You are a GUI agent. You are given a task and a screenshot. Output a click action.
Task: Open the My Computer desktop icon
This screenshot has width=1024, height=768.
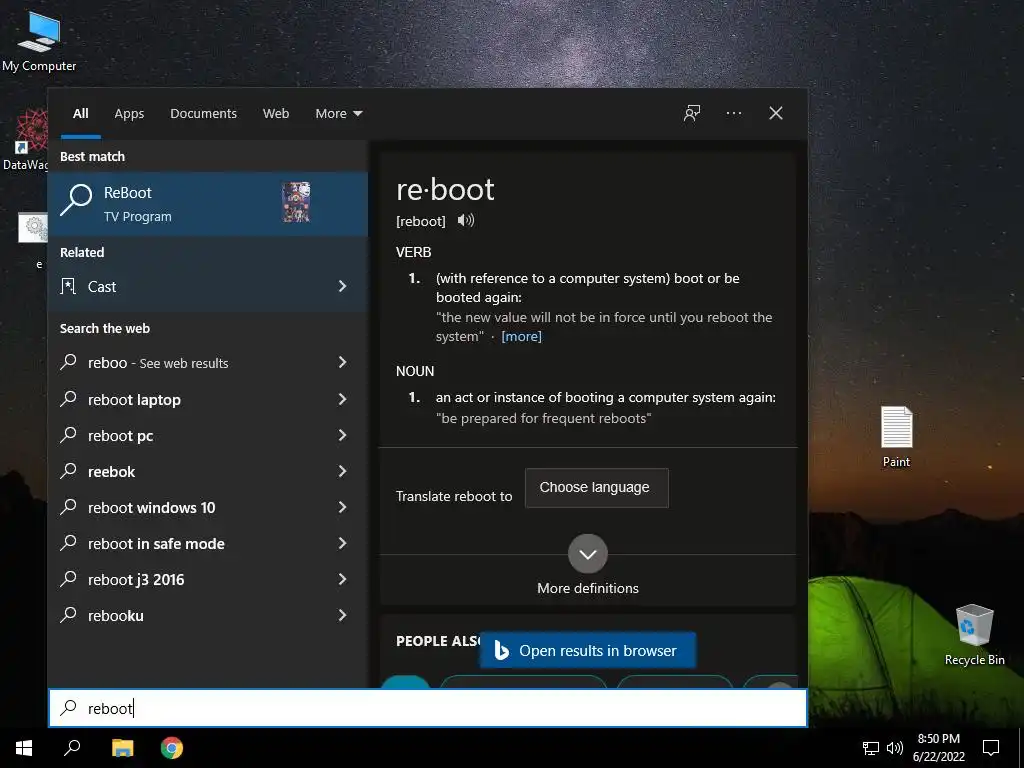[39, 41]
